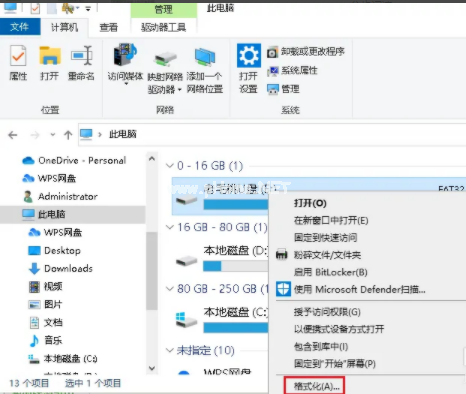This screenshot has width=466, height=394.
Task: Collapse the 16 GB - 80 GB (1) group
Action: click(x=170, y=227)
